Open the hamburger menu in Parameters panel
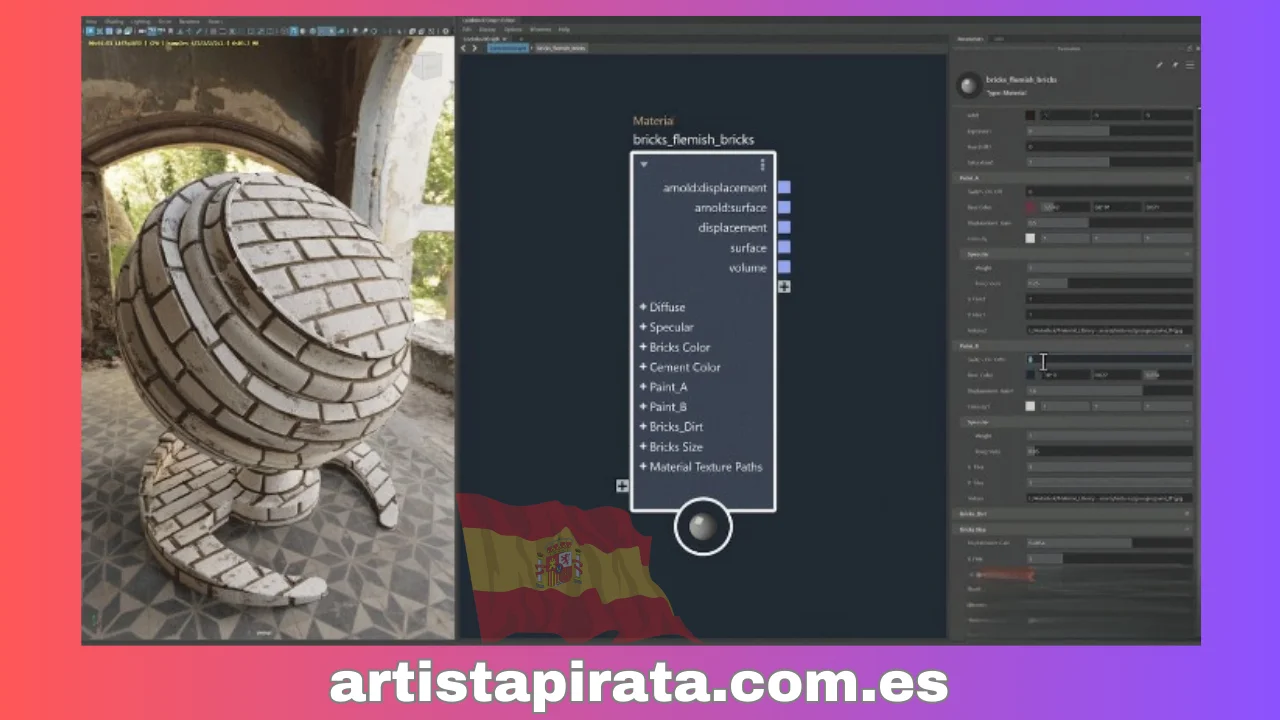1280x720 pixels. pos(1189,65)
